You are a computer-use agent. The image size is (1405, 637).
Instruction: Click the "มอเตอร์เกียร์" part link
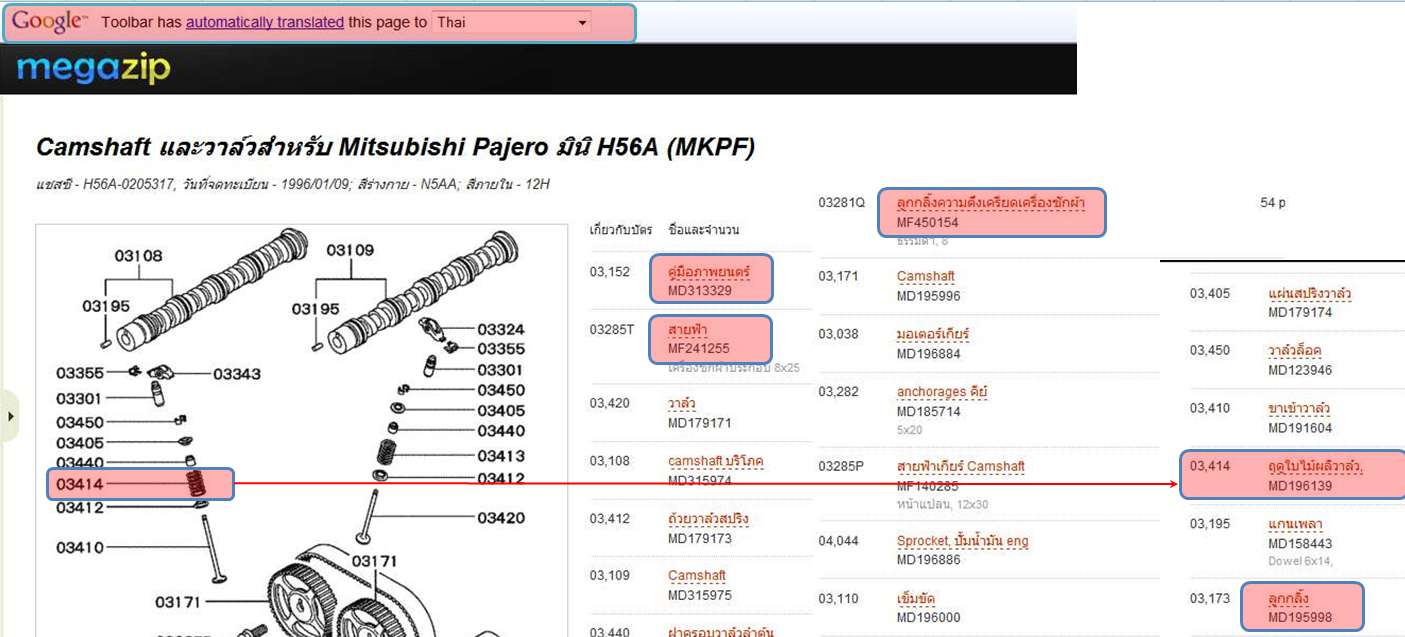[933, 333]
